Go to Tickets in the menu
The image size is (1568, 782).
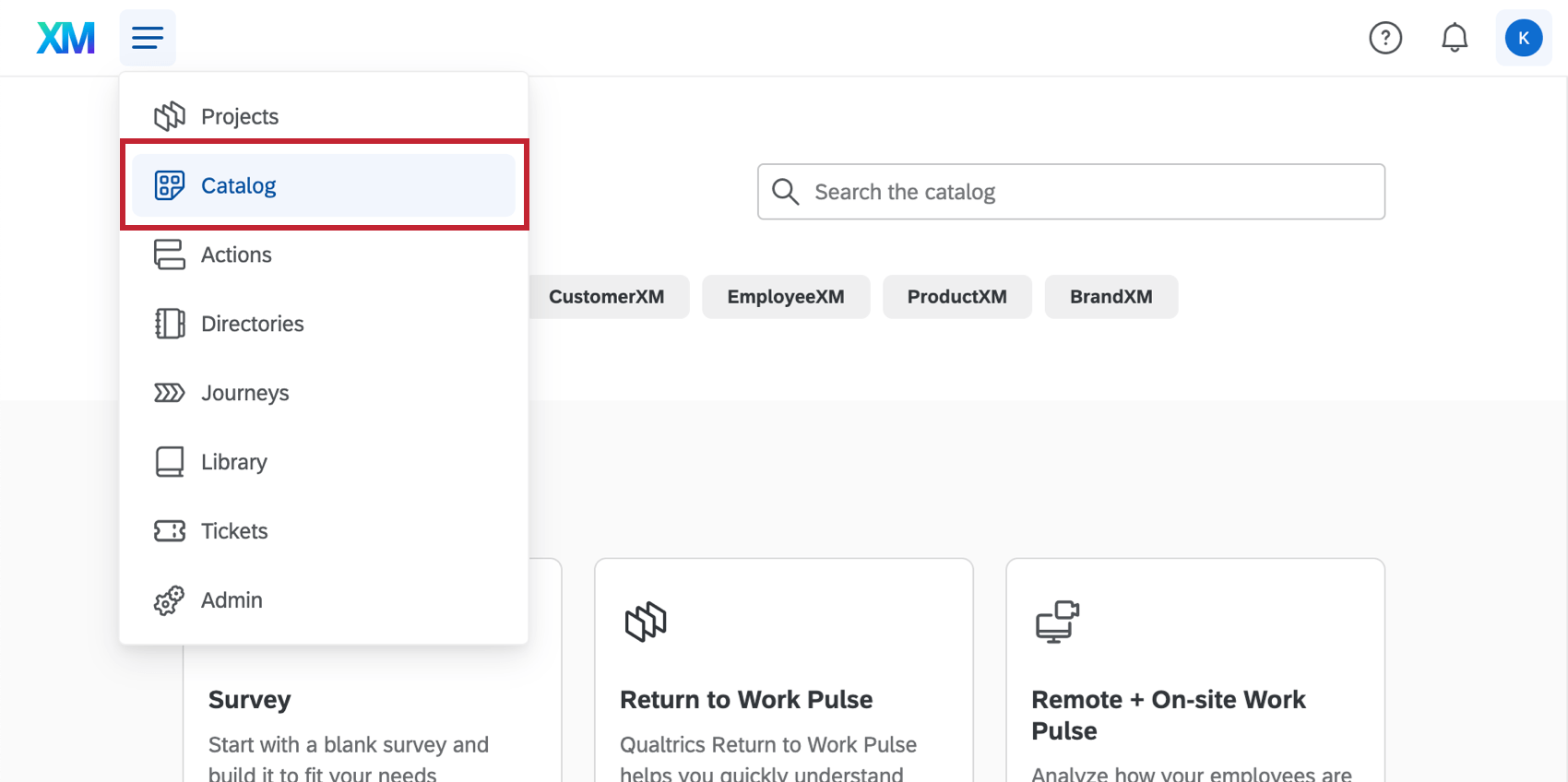tap(324, 531)
